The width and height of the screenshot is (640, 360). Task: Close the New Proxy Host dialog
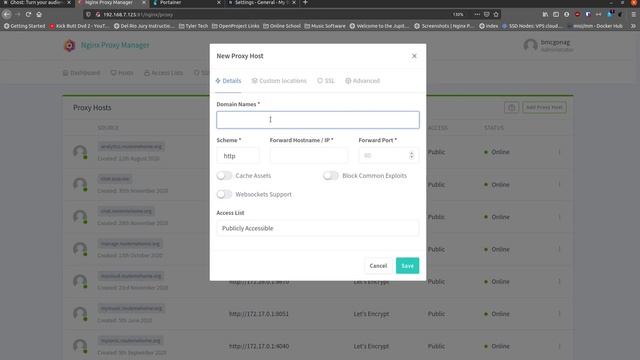414,56
